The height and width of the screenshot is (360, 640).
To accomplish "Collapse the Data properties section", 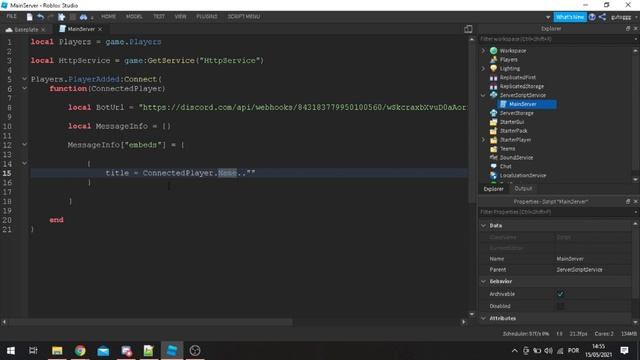I will [x=484, y=225].
